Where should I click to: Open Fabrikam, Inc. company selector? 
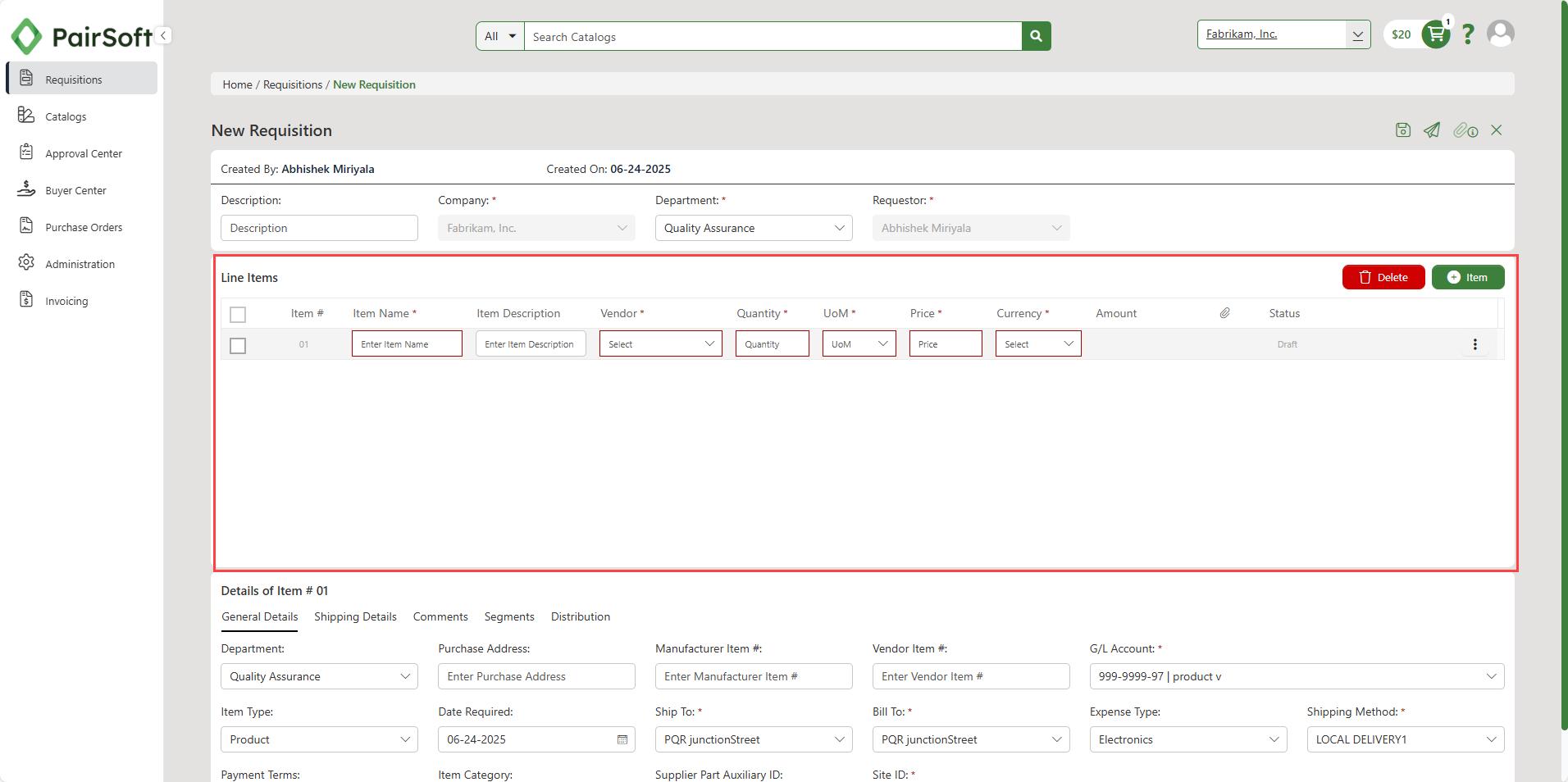(1283, 34)
